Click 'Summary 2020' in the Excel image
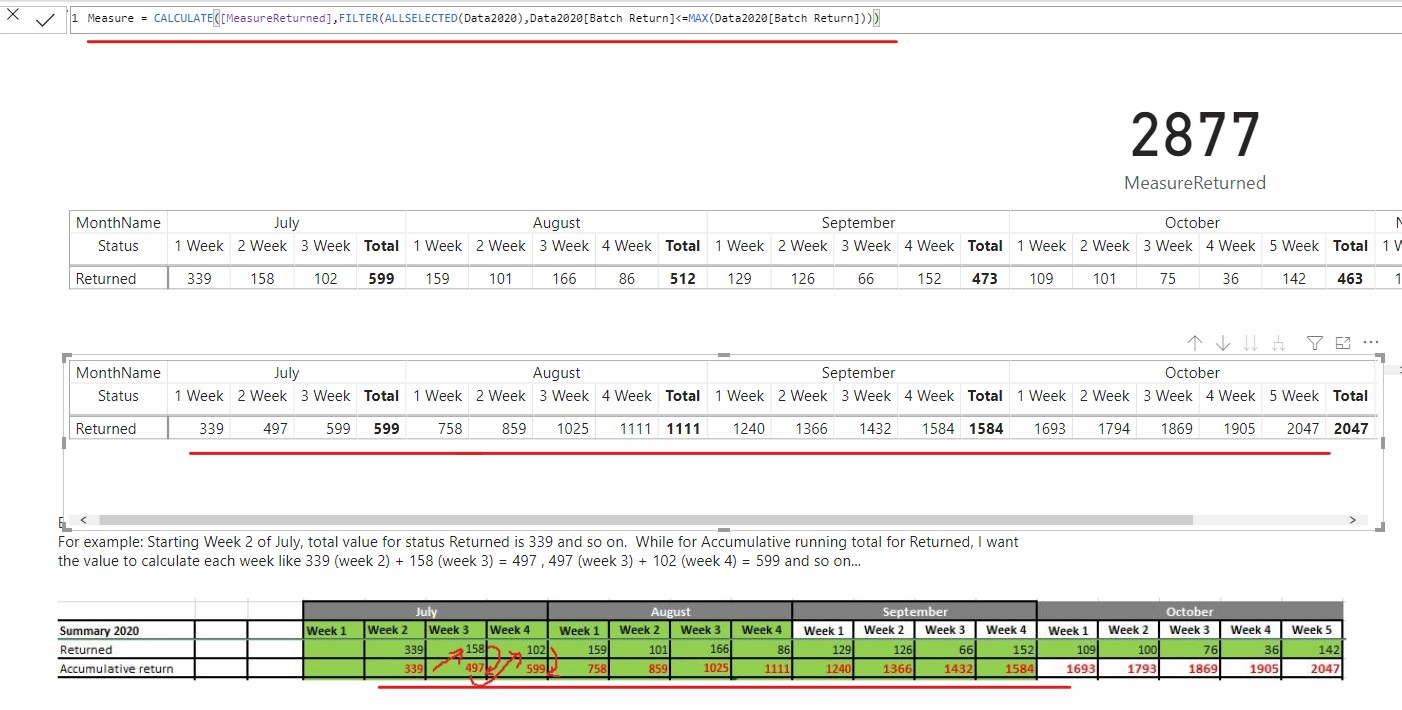The image size is (1402, 710). pos(99,631)
